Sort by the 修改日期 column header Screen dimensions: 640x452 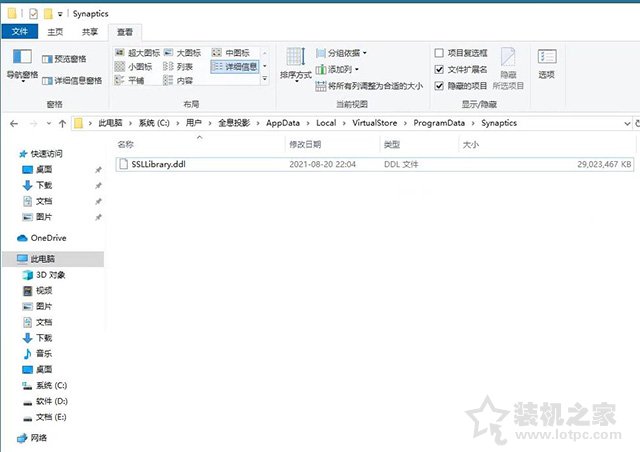click(x=332, y=144)
